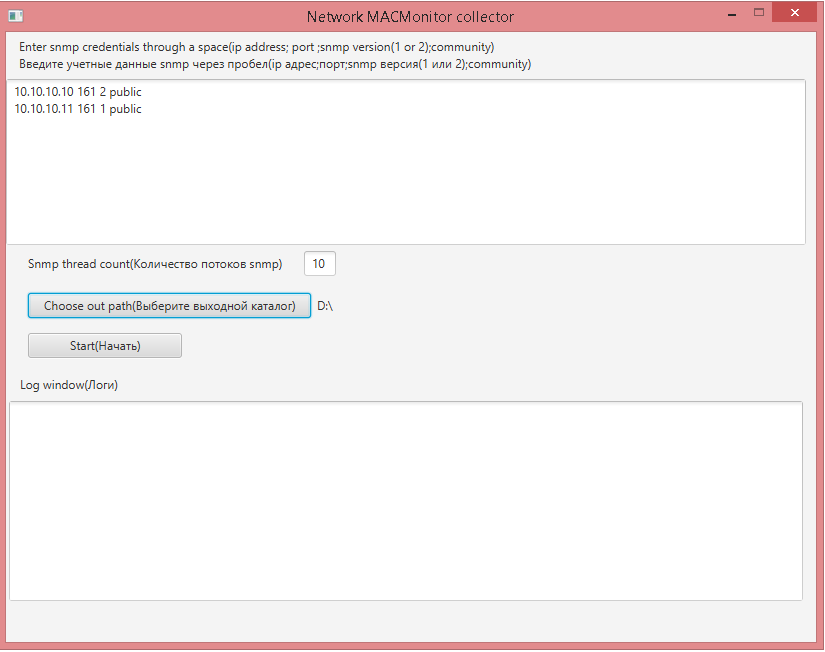Click inside the empty log output area
The width and height of the screenshot is (825, 652).
tap(405, 500)
